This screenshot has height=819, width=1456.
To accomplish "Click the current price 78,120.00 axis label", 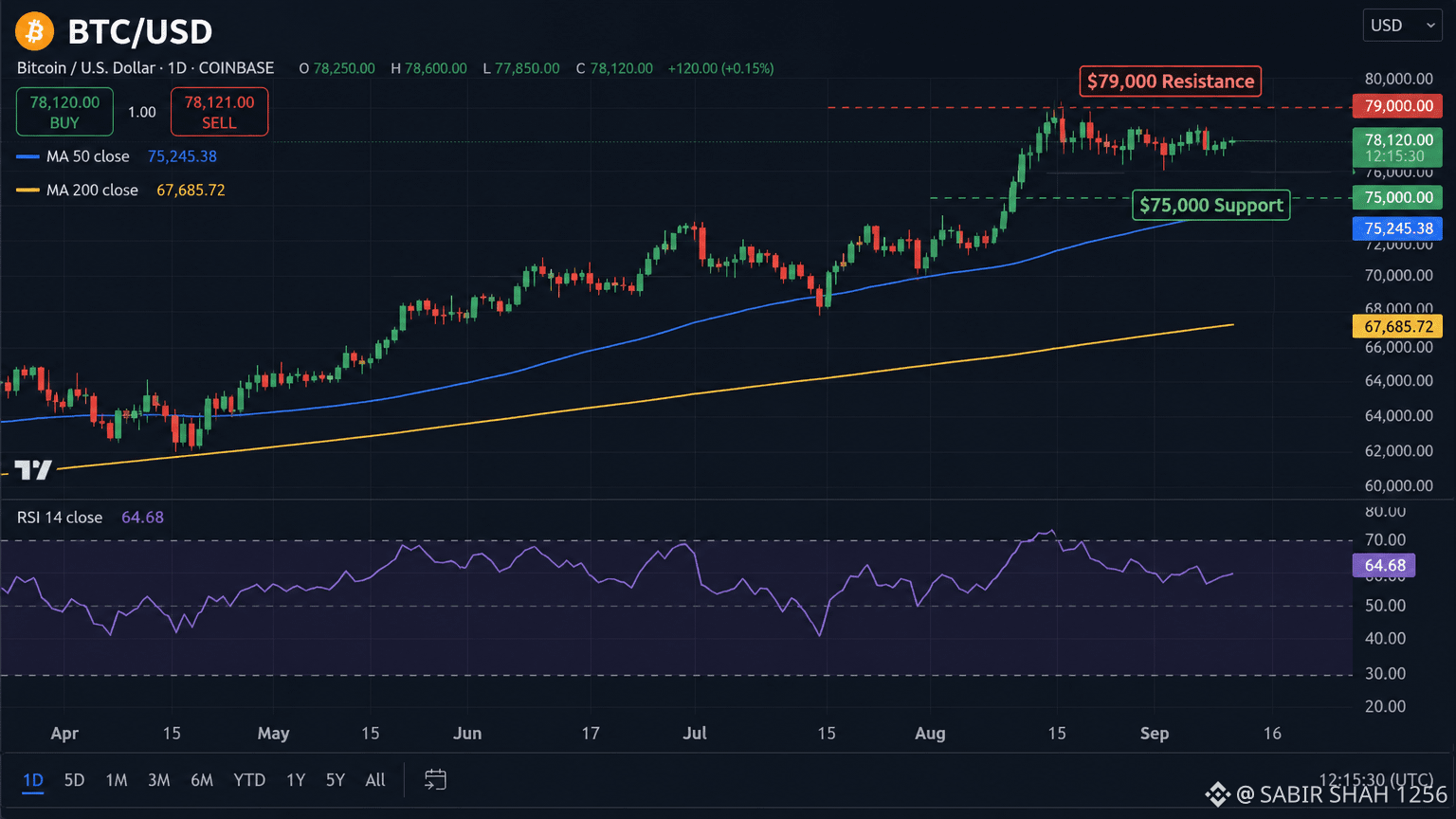I will point(1398,148).
